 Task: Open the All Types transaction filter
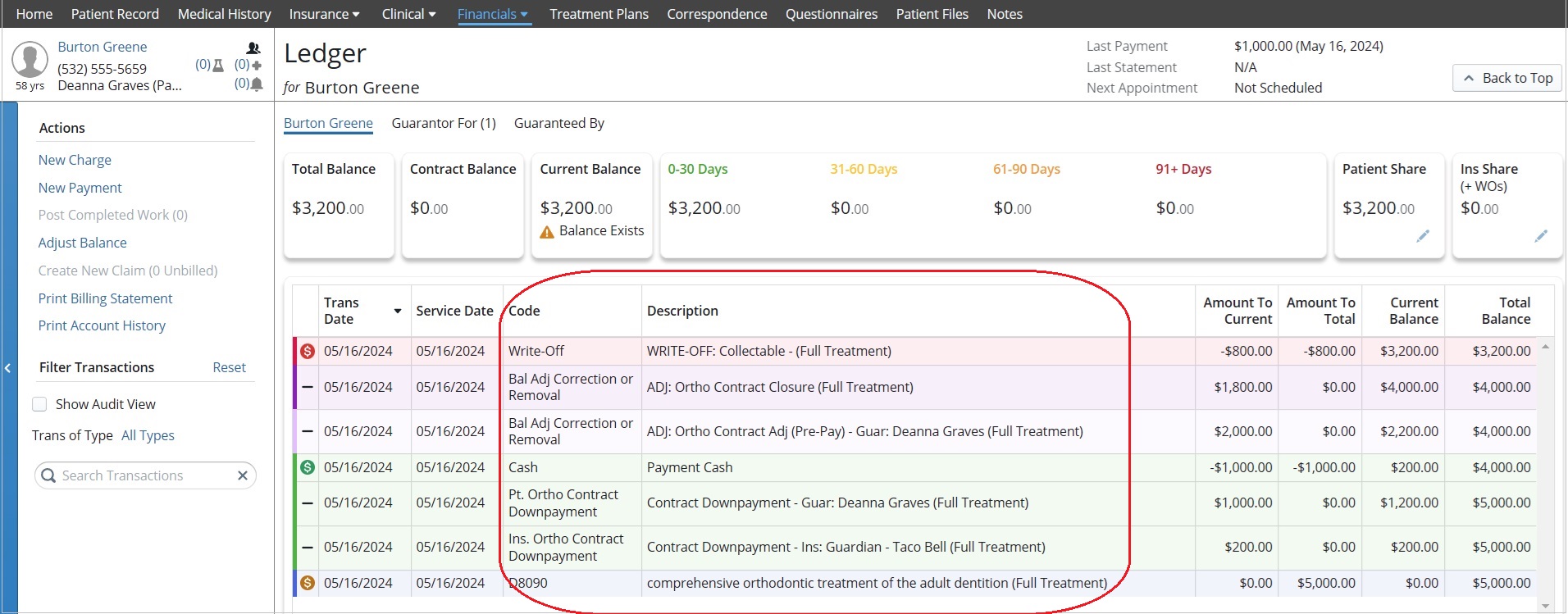click(x=148, y=435)
